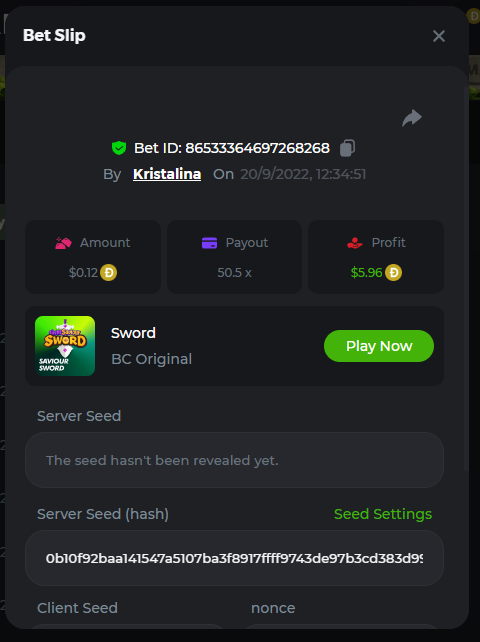Click the Dogecoin icon next to $0.12
Screen dimensions: 480x642
[109, 272]
